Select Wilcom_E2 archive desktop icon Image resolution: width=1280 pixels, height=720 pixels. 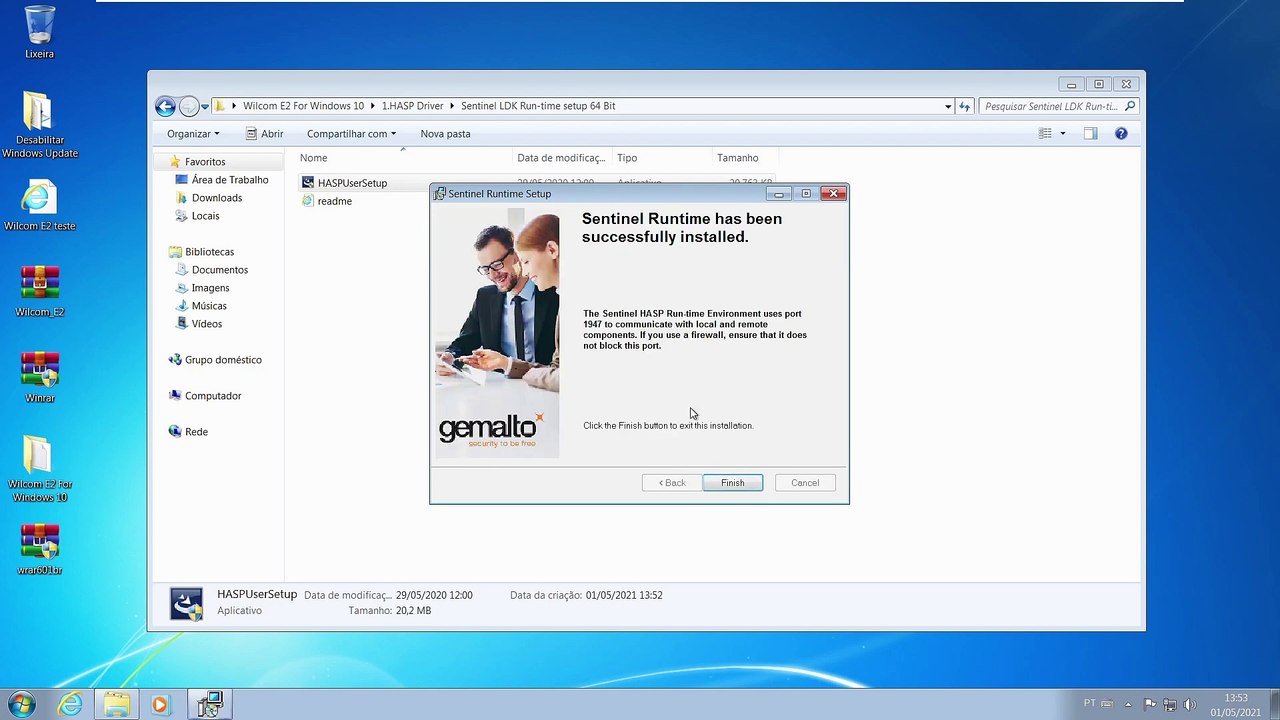coord(39,291)
